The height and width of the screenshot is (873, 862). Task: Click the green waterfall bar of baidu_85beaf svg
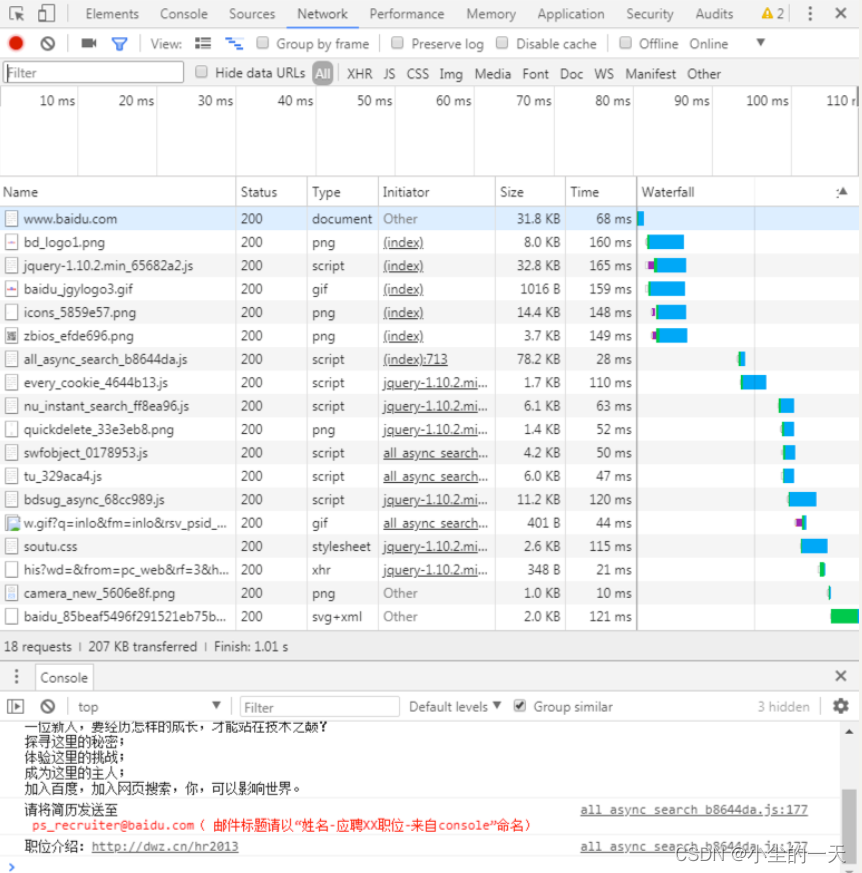tap(844, 616)
